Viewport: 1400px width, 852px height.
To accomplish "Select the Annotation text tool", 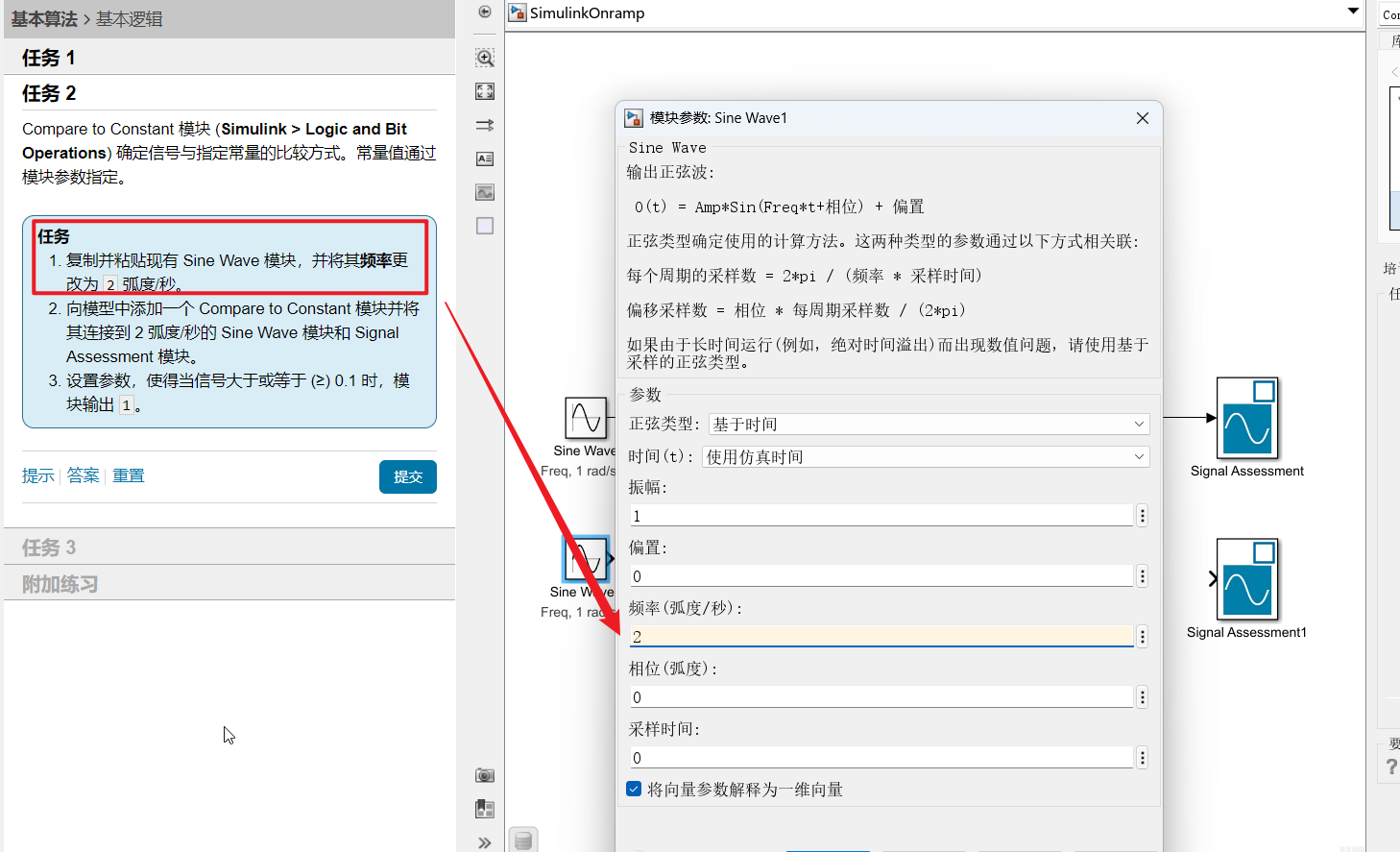I will click(485, 158).
